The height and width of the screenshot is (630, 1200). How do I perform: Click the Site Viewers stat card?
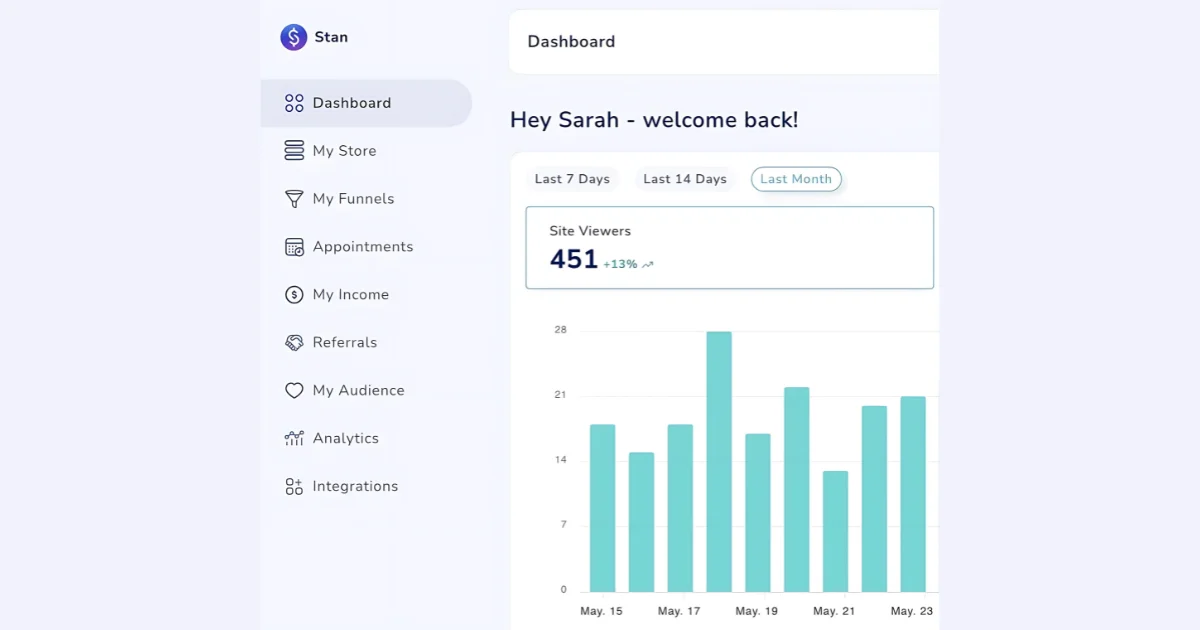[730, 248]
